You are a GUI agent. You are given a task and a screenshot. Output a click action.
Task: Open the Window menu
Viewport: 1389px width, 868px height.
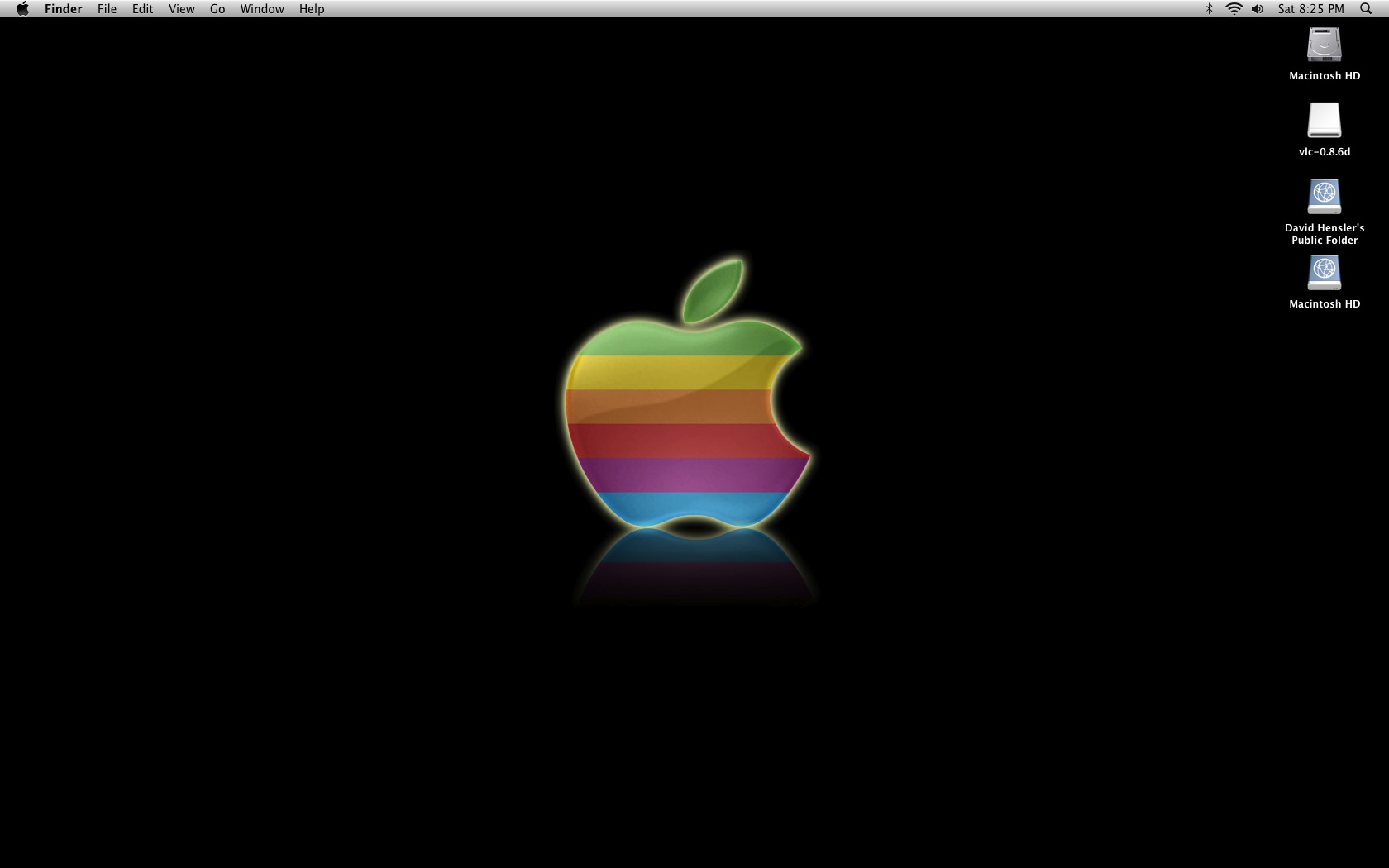pyautogui.click(x=262, y=9)
